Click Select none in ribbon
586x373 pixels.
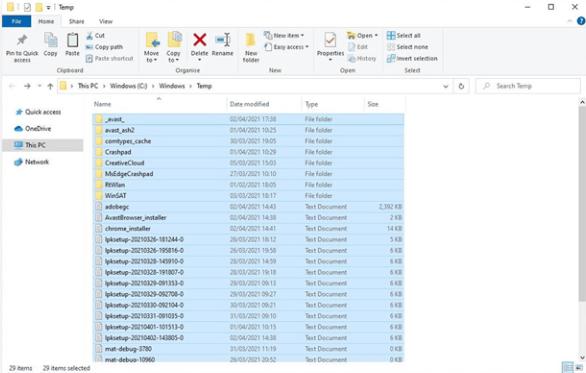click(x=407, y=47)
